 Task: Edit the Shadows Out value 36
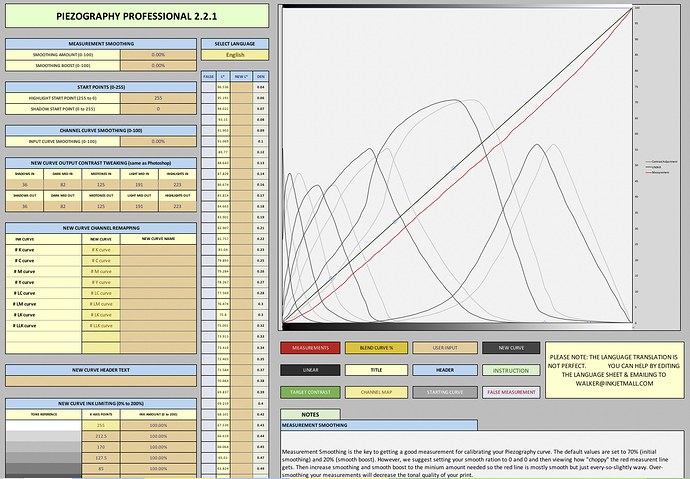(25, 206)
